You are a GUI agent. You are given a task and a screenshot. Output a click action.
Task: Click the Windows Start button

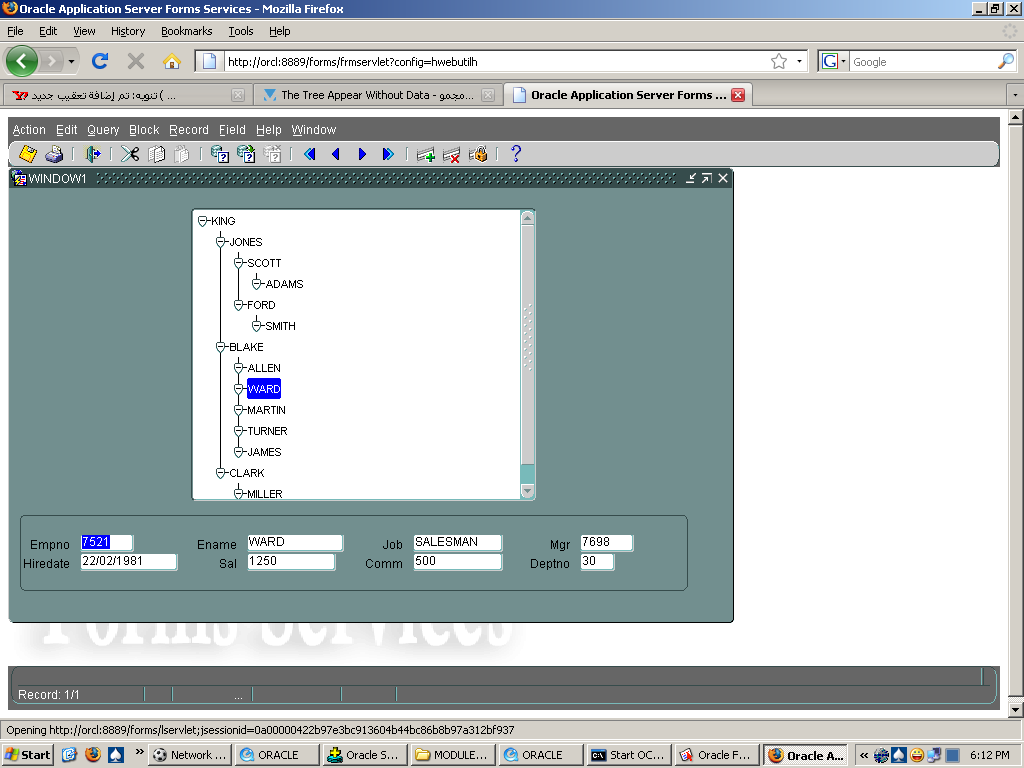click(x=28, y=755)
